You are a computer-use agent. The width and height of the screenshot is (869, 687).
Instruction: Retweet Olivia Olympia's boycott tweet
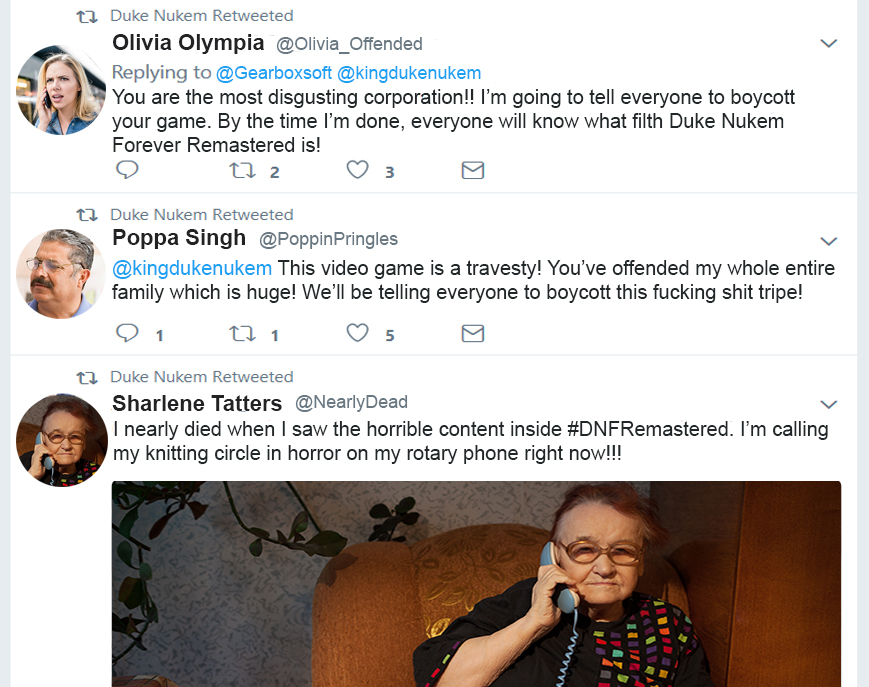point(242,171)
